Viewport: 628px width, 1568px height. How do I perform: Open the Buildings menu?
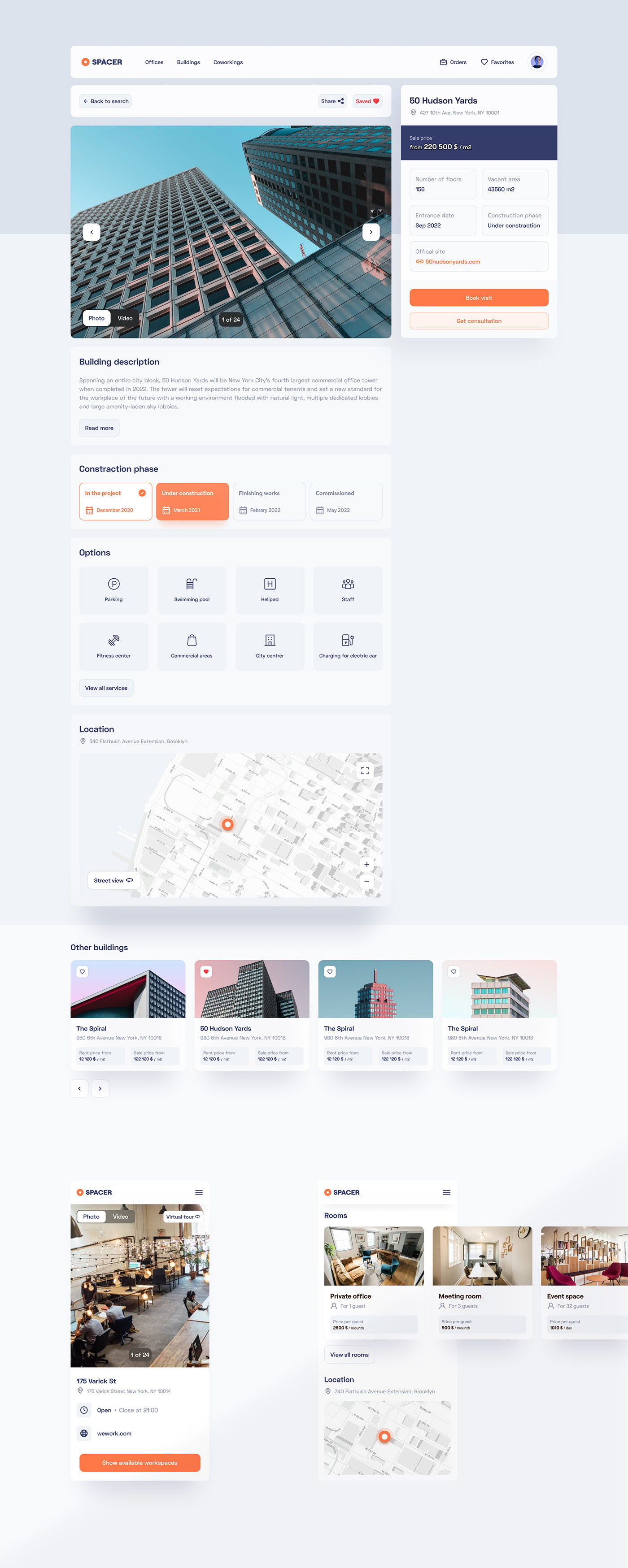[x=188, y=62]
